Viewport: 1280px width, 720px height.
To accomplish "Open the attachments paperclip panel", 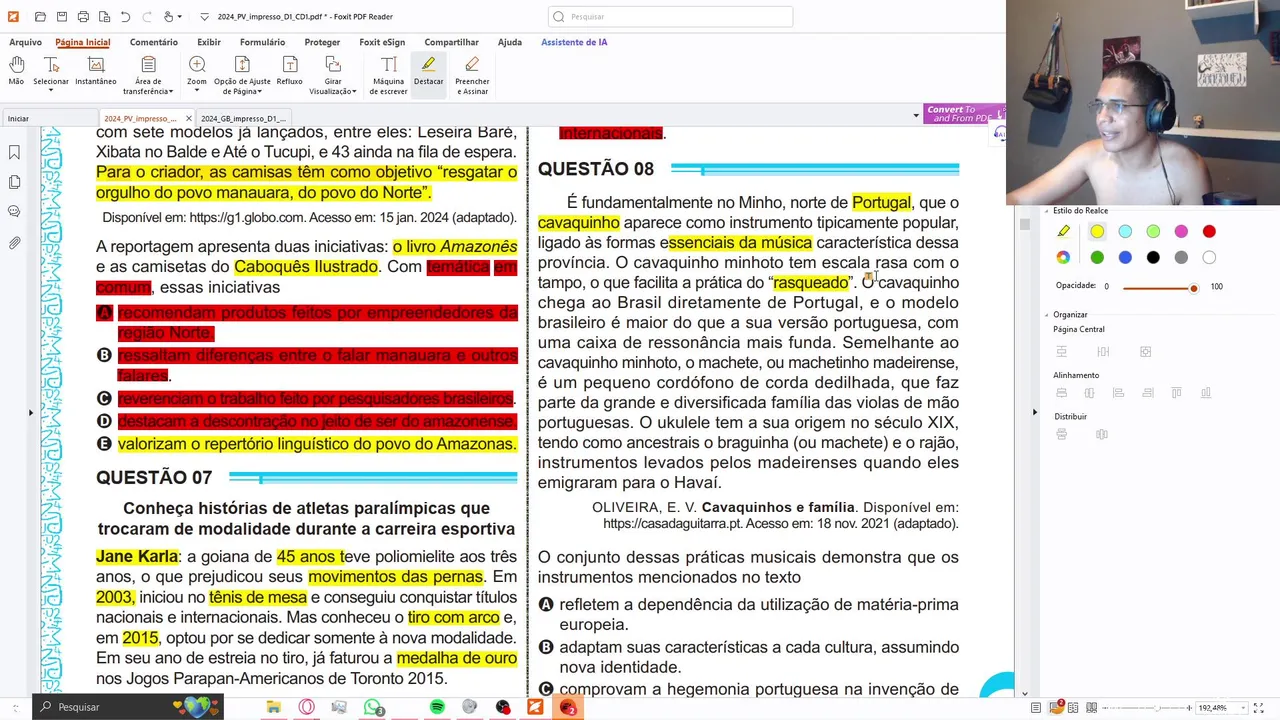I will [x=14, y=242].
